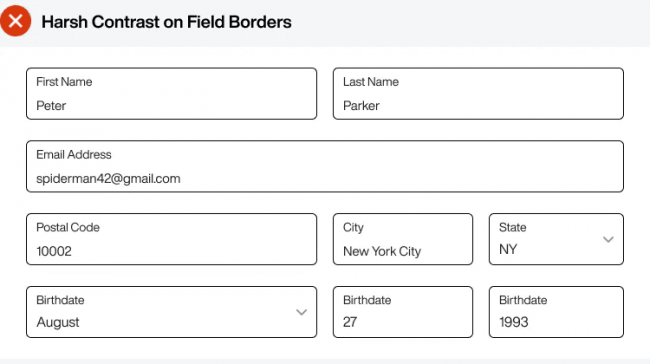Expand the State chevron arrow

608,239
